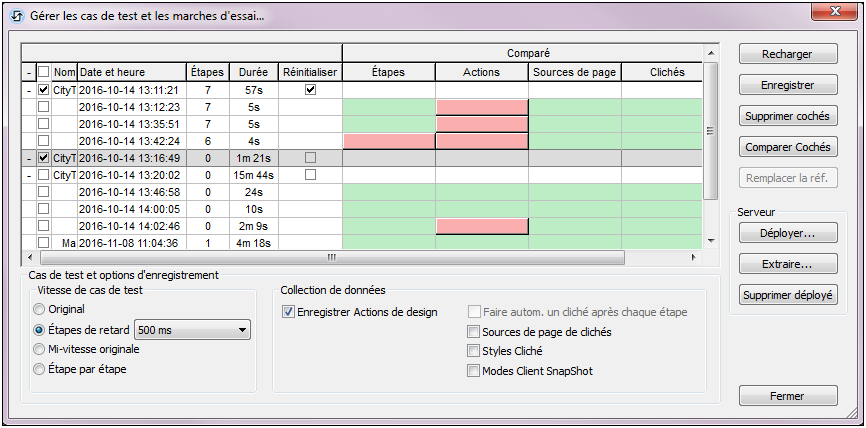866x428 pixels.
Task: Choose Étape par étape speed
Action: tap(40, 369)
